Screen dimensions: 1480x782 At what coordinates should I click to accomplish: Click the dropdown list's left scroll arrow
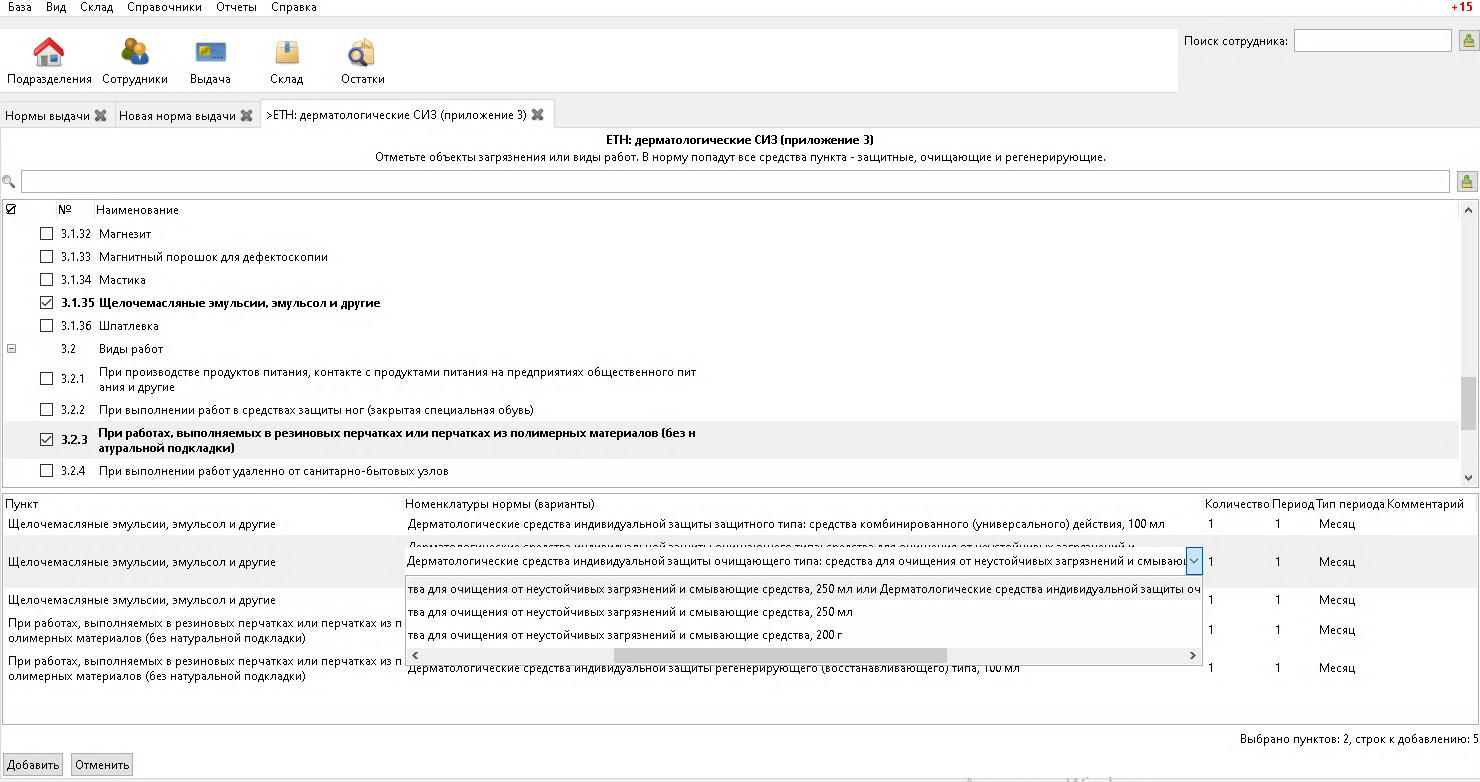pos(414,655)
